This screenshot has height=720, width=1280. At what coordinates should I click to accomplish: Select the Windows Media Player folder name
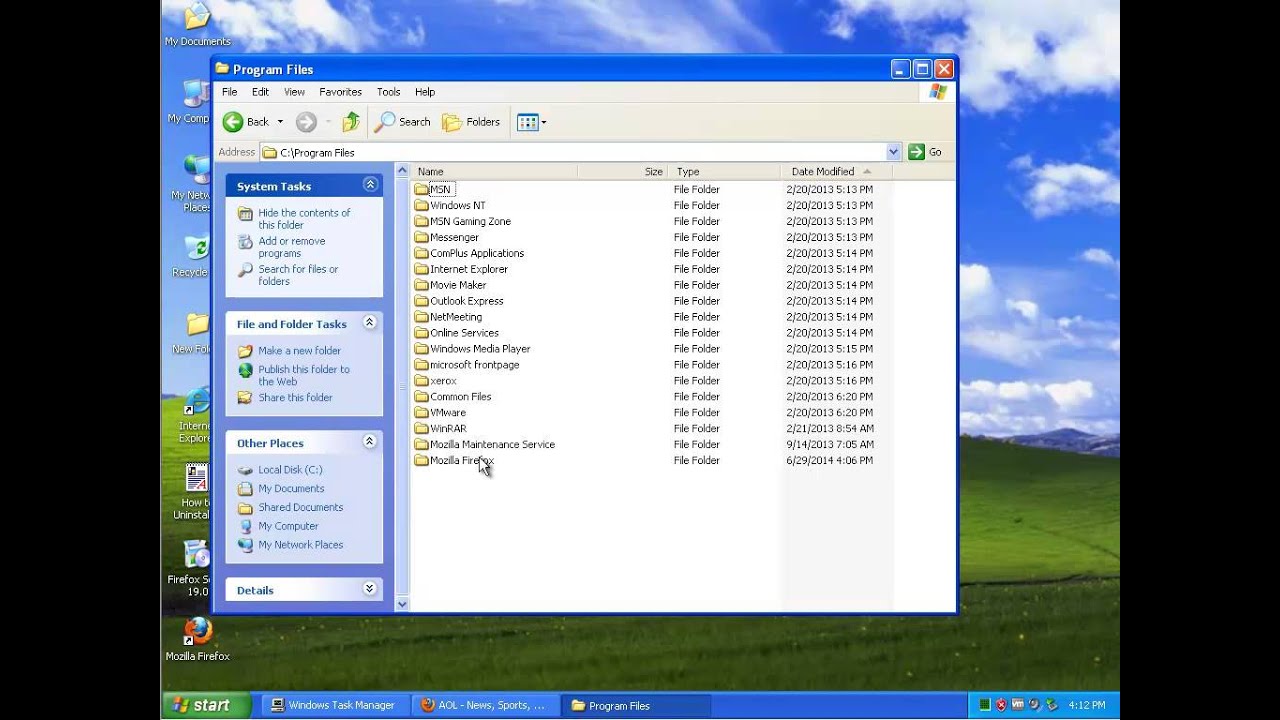[480, 349]
